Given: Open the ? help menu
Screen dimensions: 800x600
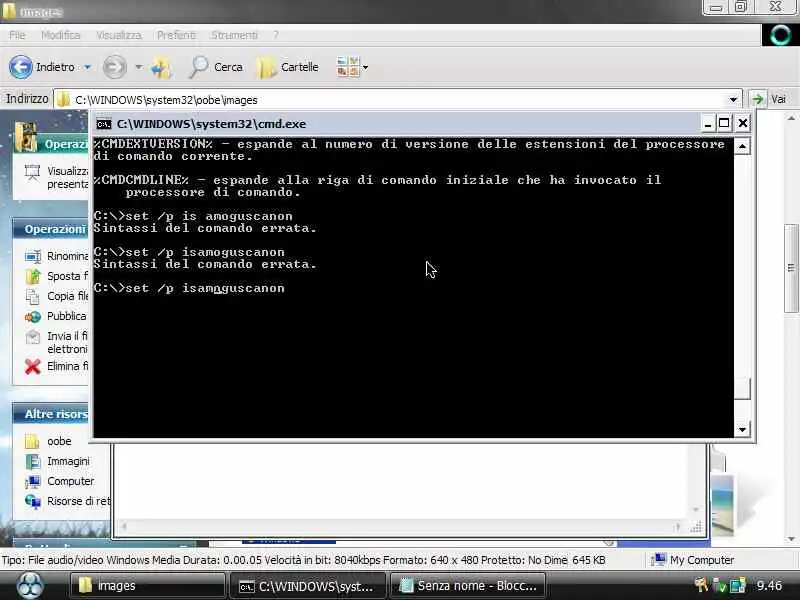Looking at the screenshot, I should 276,35.
